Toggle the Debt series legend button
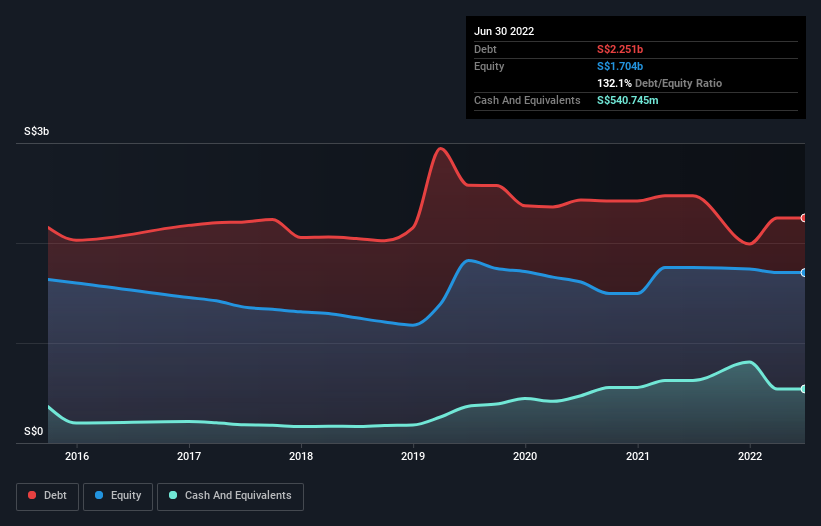 [x=48, y=496]
